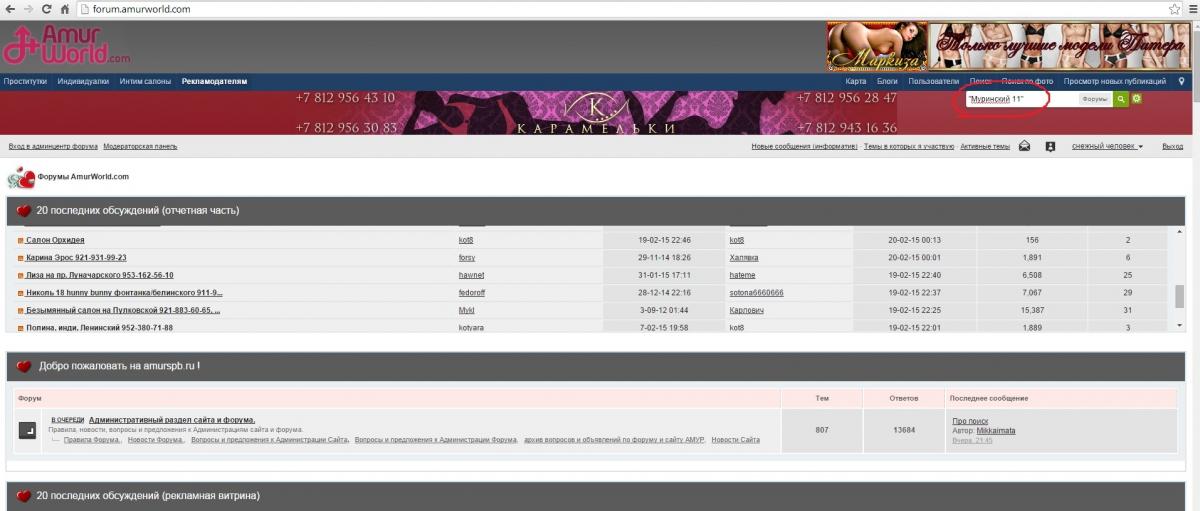Open the 'снежный человек' user dropdown
This screenshot has width=1200, height=511.
pos(1107,146)
